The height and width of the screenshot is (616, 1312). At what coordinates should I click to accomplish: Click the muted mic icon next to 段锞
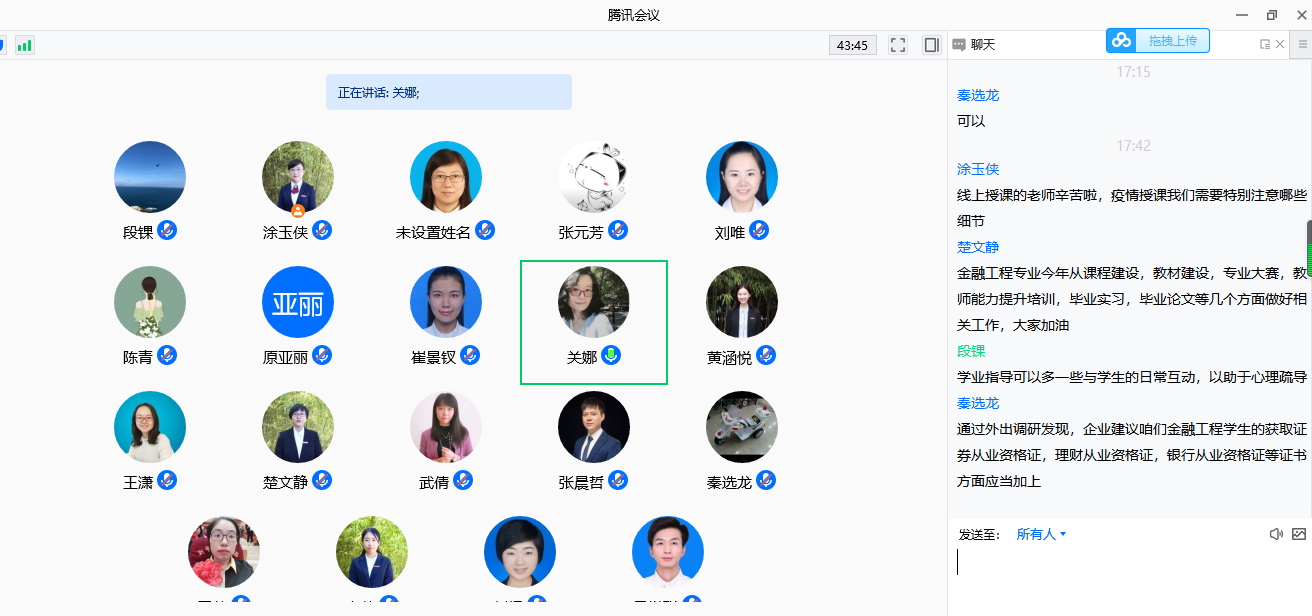(167, 231)
